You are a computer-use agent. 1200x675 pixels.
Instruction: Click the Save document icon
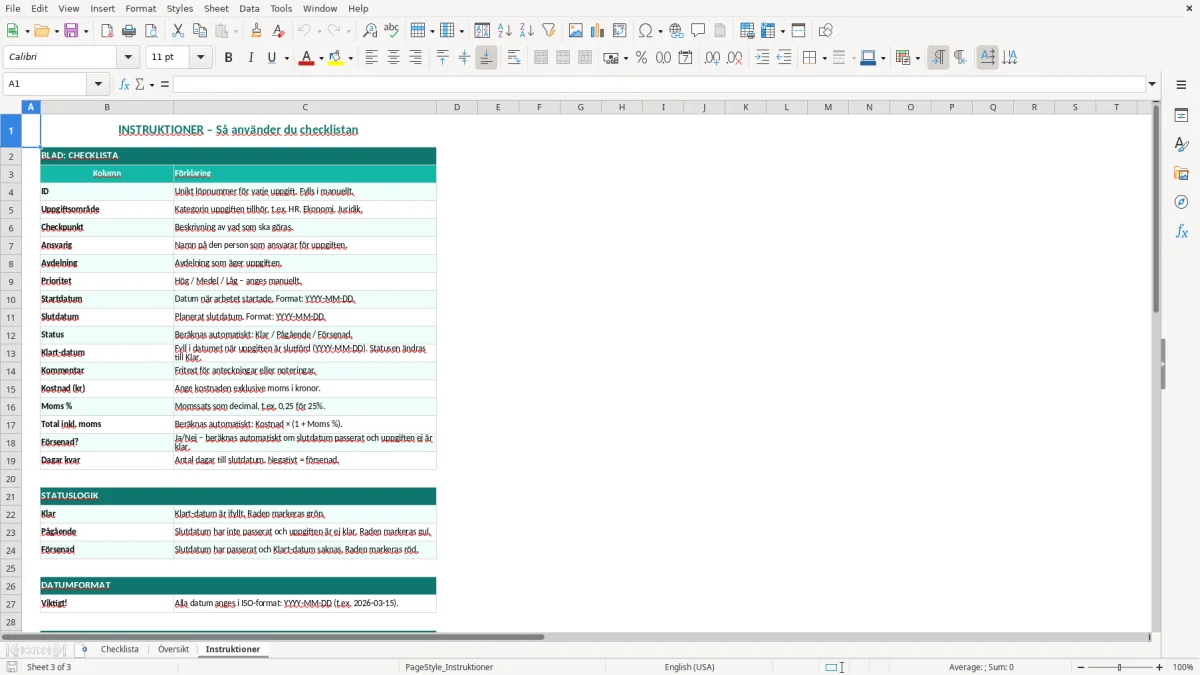(x=71, y=31)
